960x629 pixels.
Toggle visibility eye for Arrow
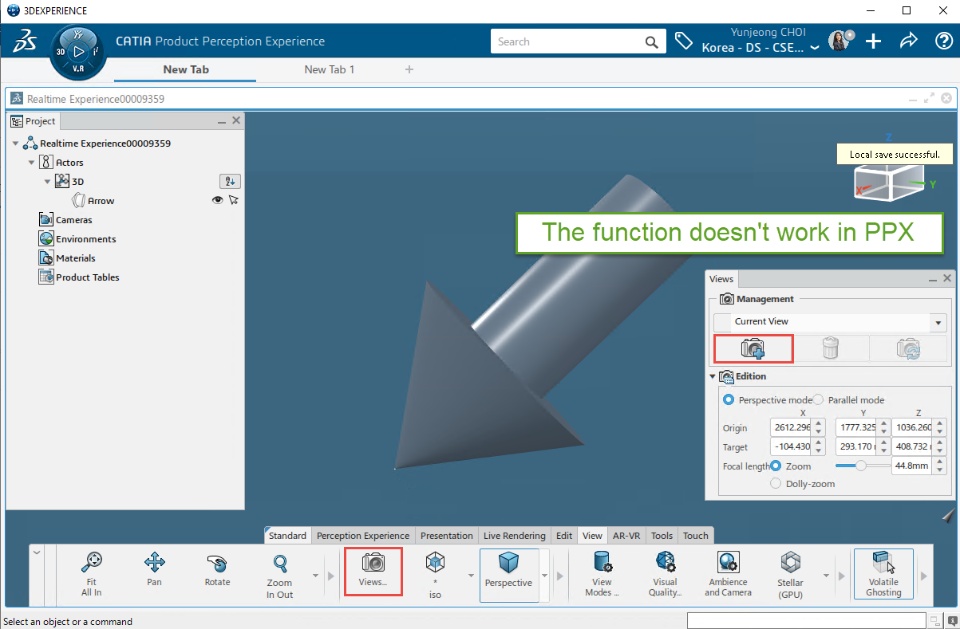[217, 200]
